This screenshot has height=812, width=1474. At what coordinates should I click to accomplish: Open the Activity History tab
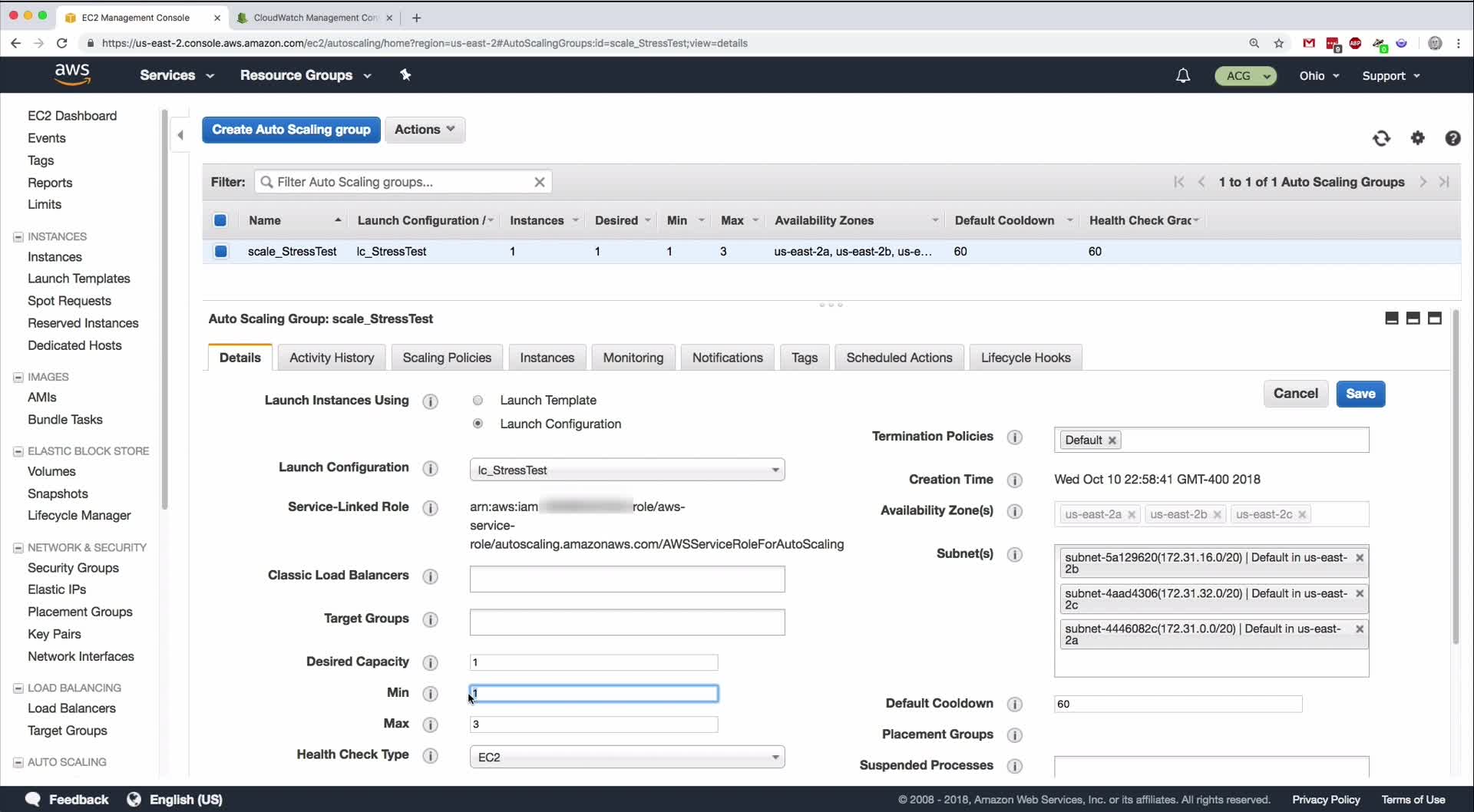tap(332, 358)
